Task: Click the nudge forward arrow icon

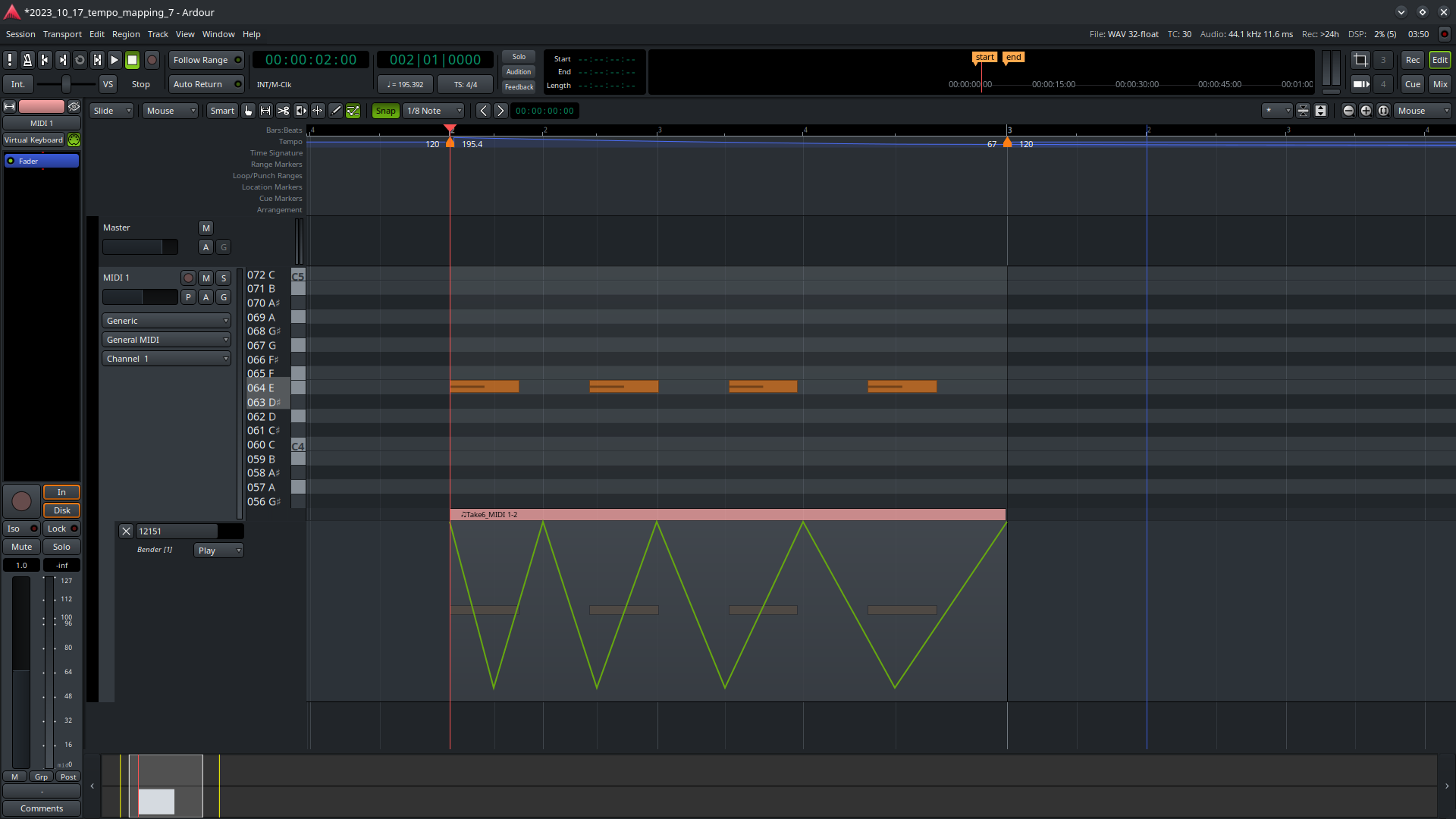Action: tap(500, 111)
